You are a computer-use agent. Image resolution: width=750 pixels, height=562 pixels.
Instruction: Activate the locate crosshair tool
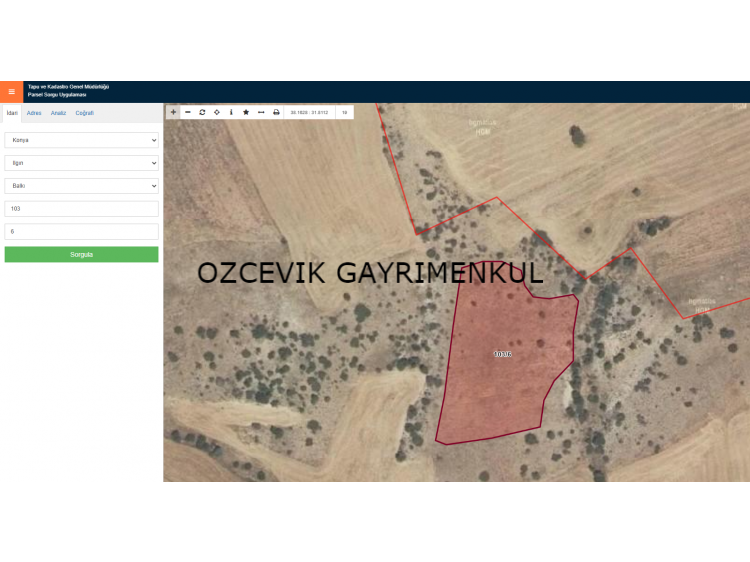[217, 112]
